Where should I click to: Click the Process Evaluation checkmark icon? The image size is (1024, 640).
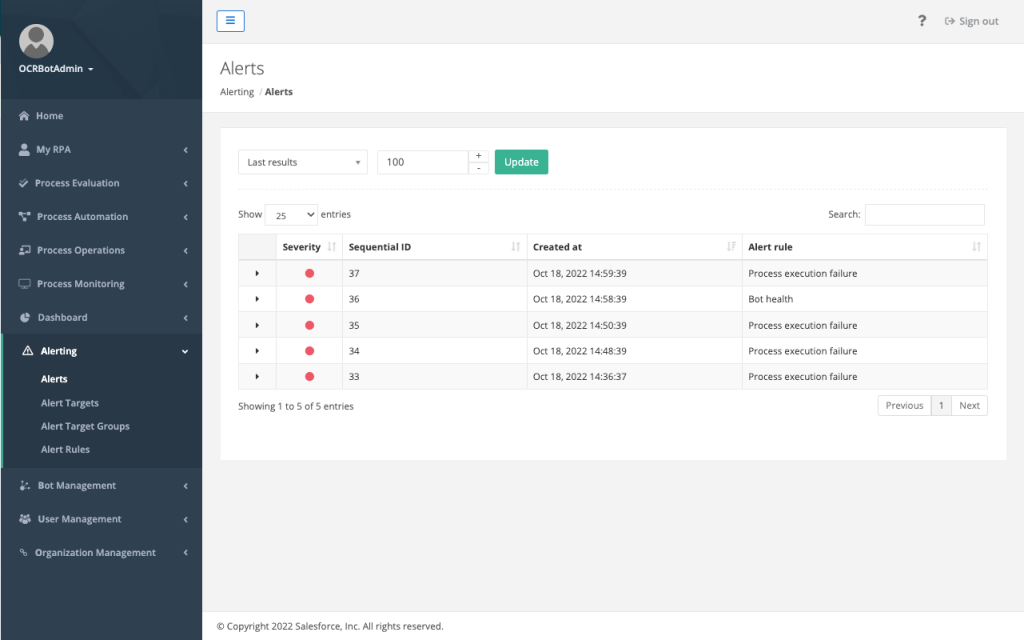tap(24, 183)
